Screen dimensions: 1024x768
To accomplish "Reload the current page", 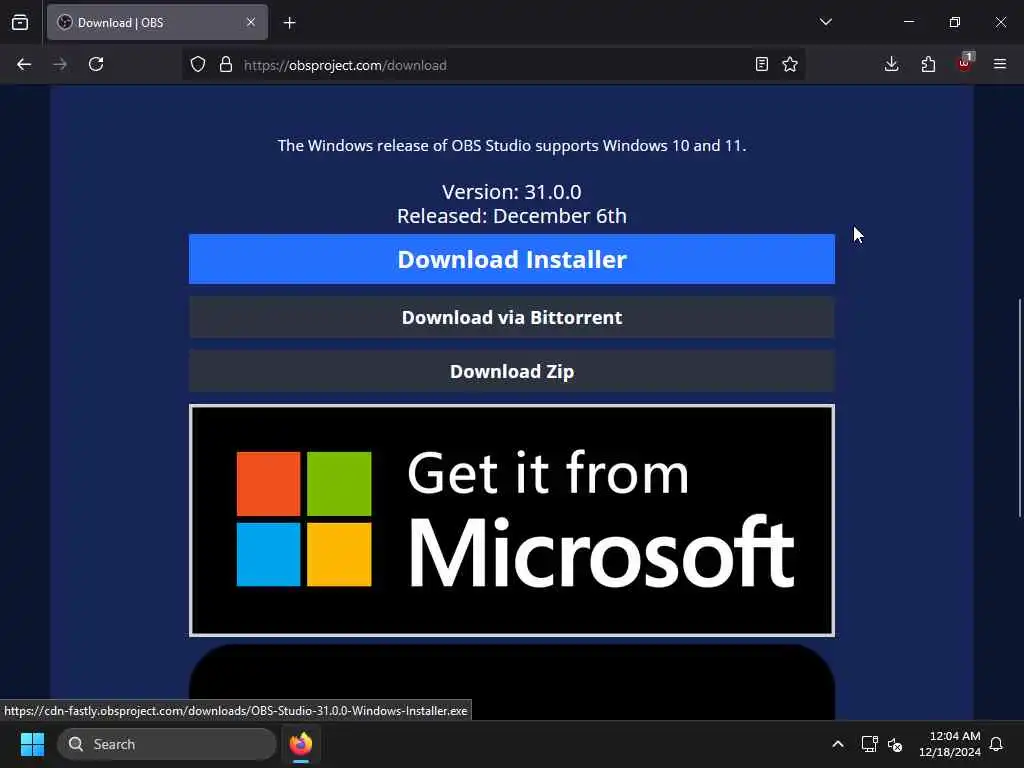I will click(x=96, y=64).
